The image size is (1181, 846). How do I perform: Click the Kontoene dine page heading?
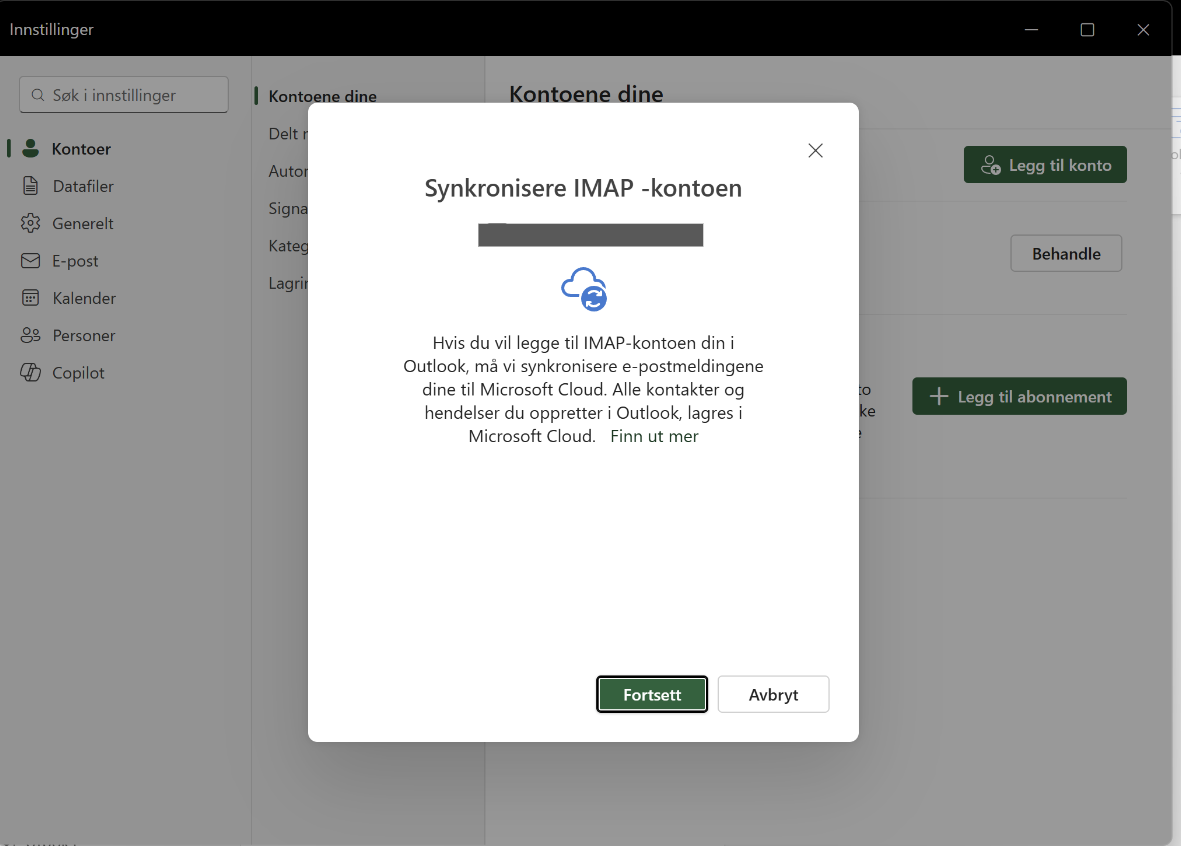click(586, 94)
